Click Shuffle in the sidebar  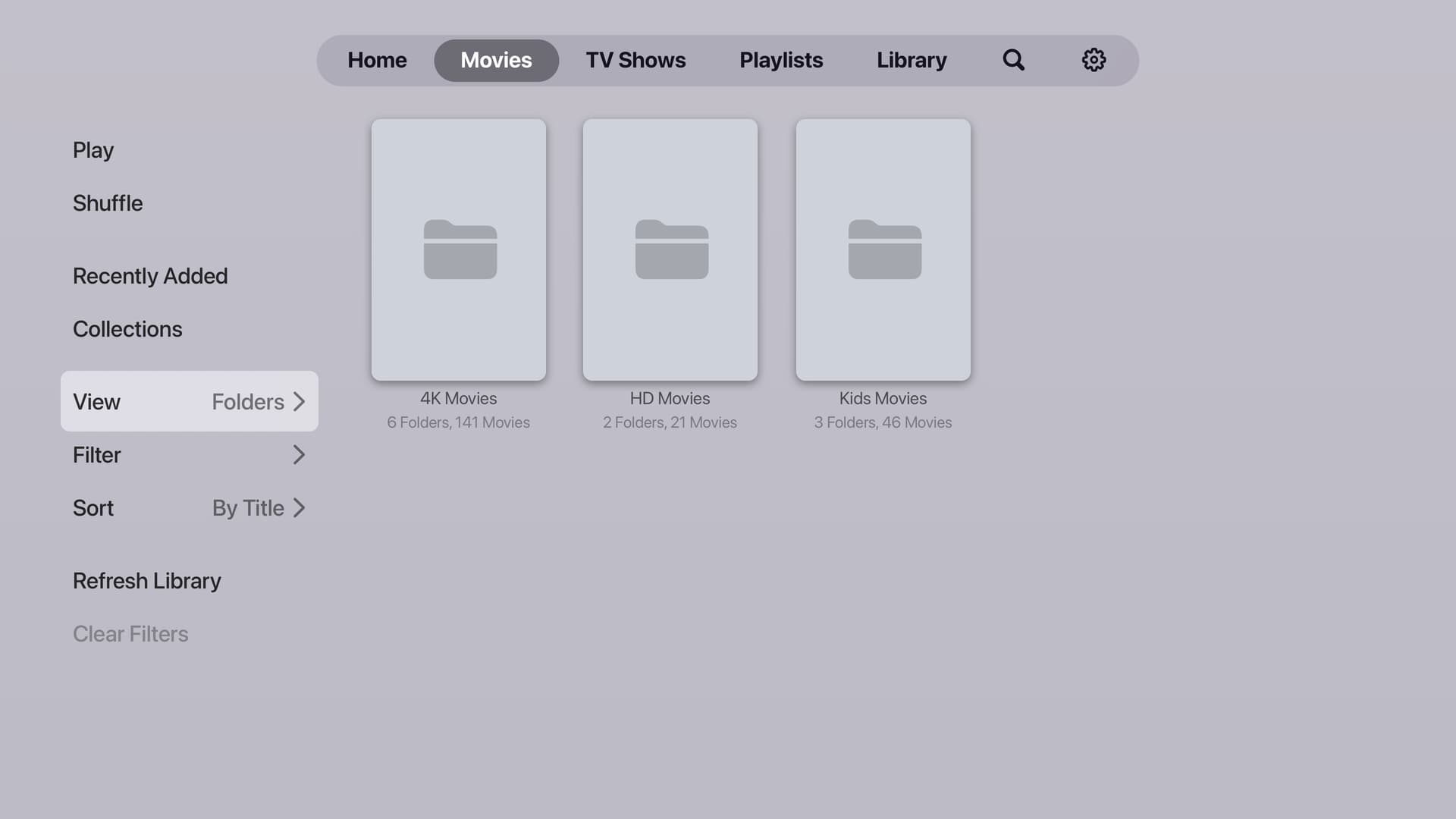108,203
